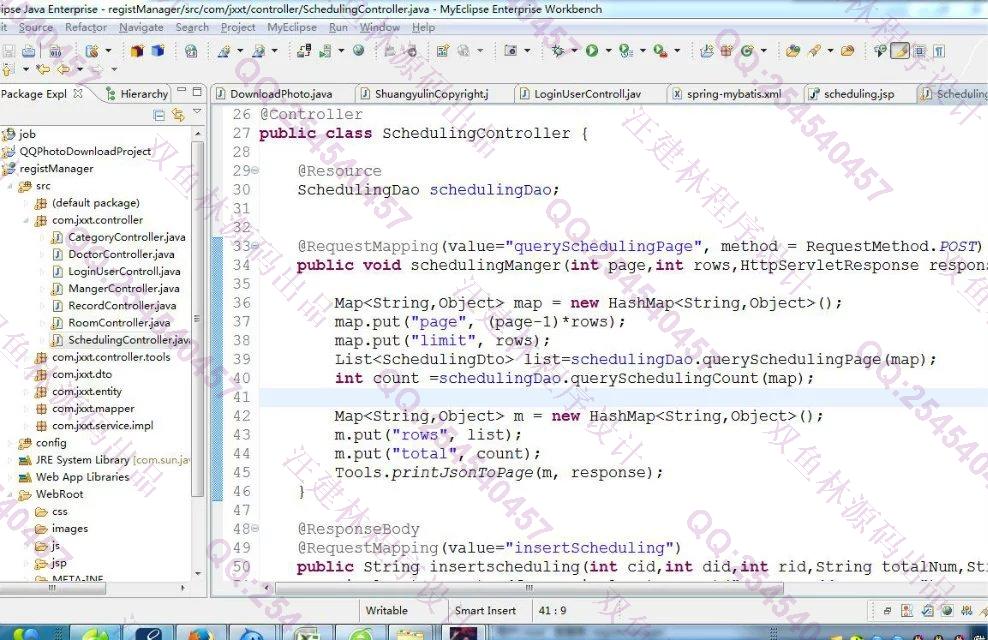The width and height of the screenshot is (988, 640).
Task: Toggle Link with Editor arrows icon
Action: click(179, 115)
